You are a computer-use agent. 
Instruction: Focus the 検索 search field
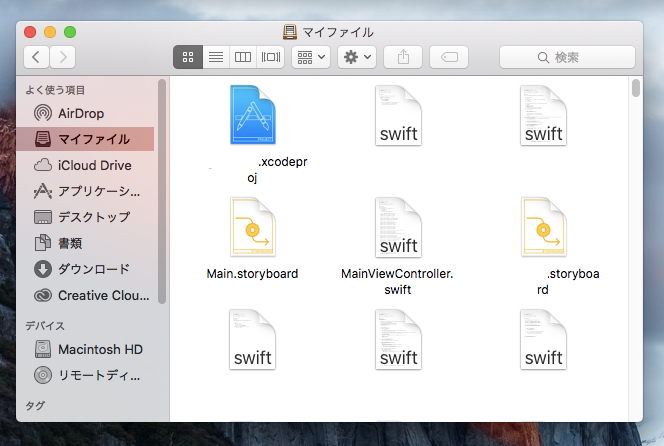point(567,57)
